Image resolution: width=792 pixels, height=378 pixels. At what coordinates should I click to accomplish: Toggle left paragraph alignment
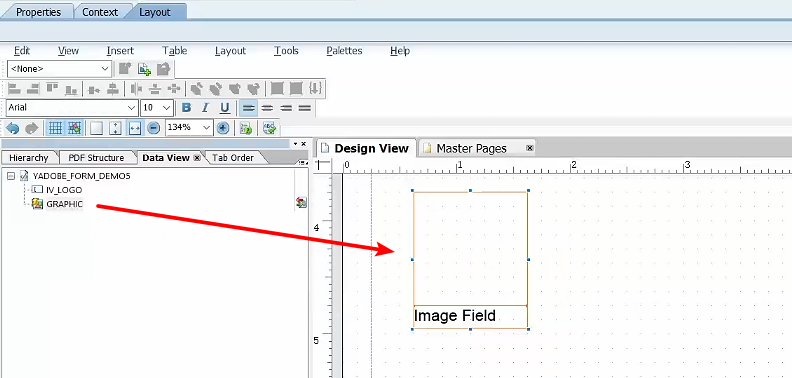(x=248, y=108)
